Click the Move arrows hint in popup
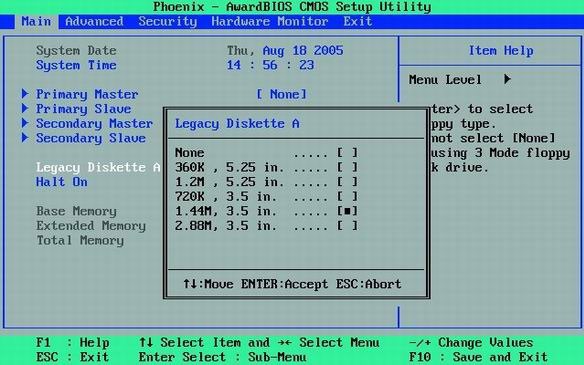The image size is (584, 365). 208,284
